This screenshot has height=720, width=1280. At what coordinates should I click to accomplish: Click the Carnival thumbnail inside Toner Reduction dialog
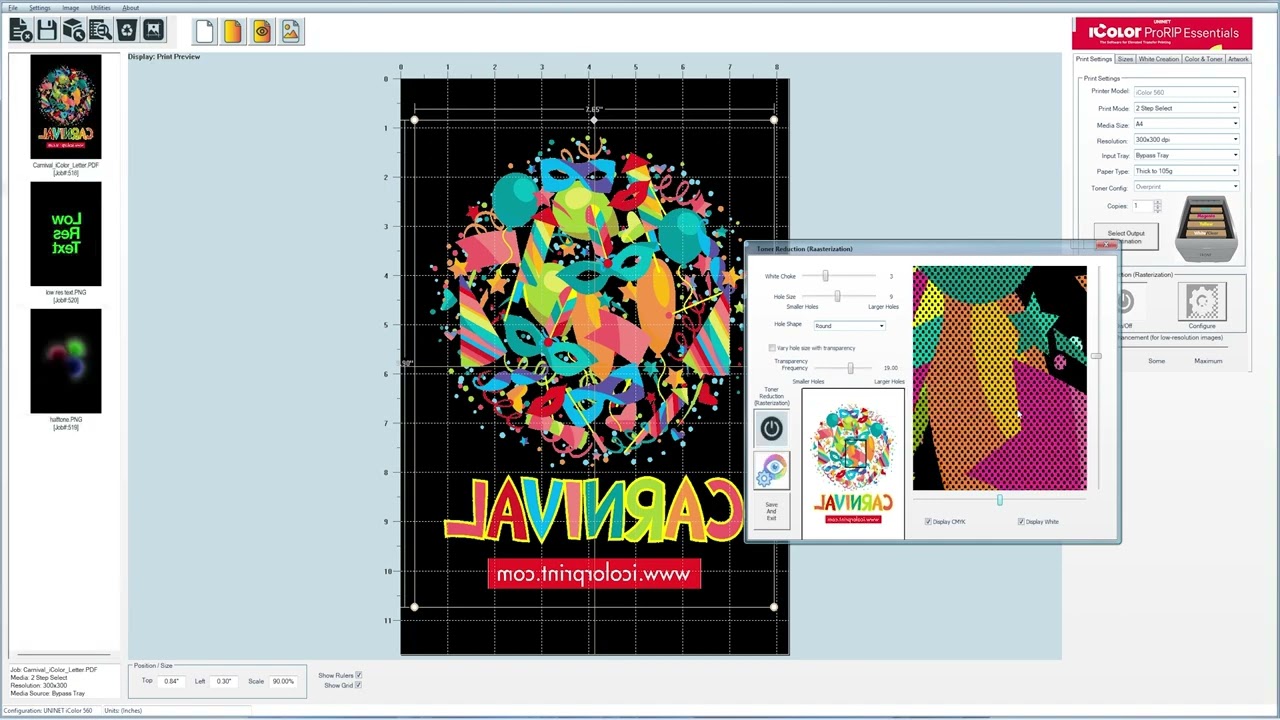[x=853, y=464]
